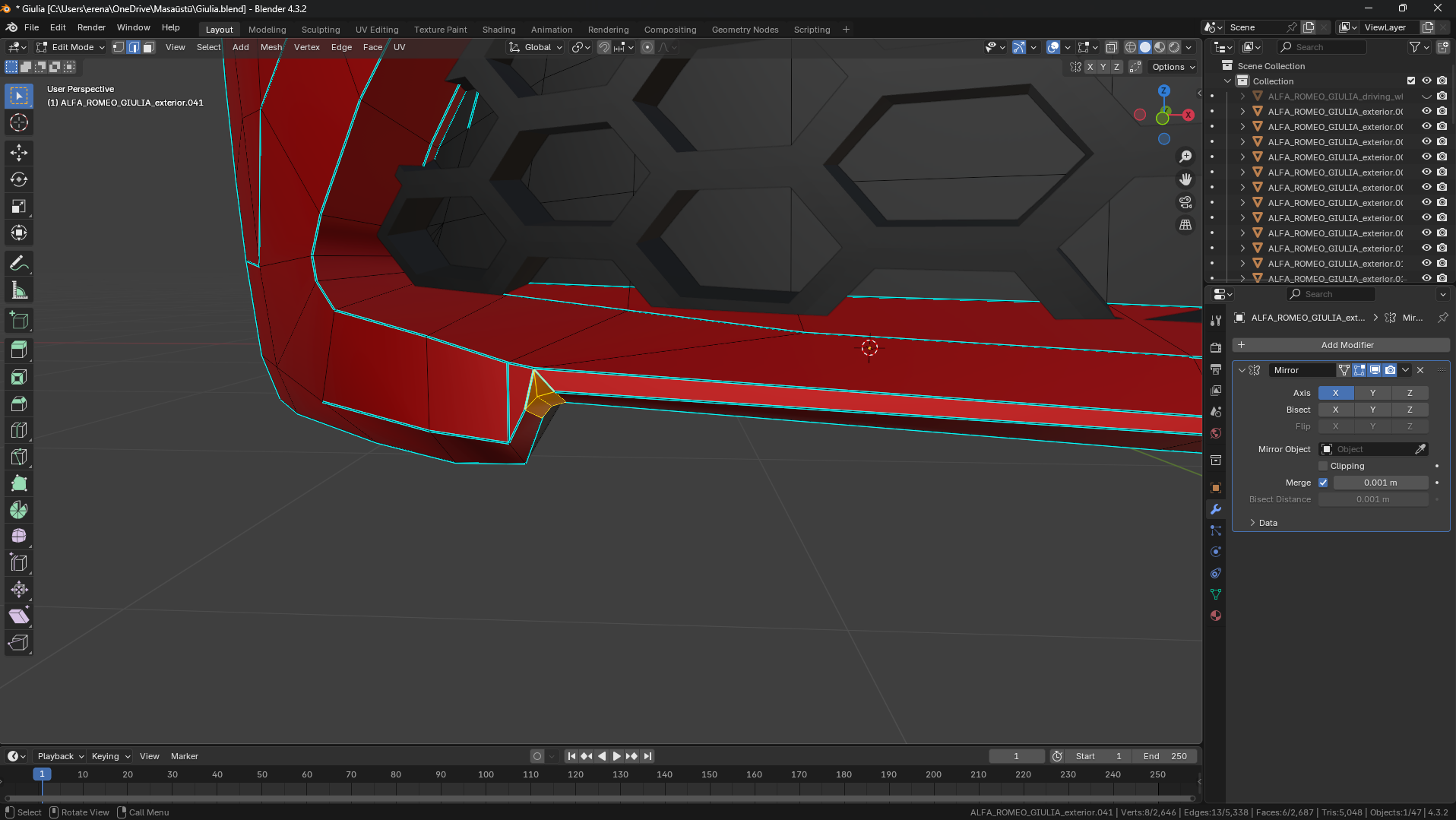Click the zoom view gizmo button

tap(1185, 157)
